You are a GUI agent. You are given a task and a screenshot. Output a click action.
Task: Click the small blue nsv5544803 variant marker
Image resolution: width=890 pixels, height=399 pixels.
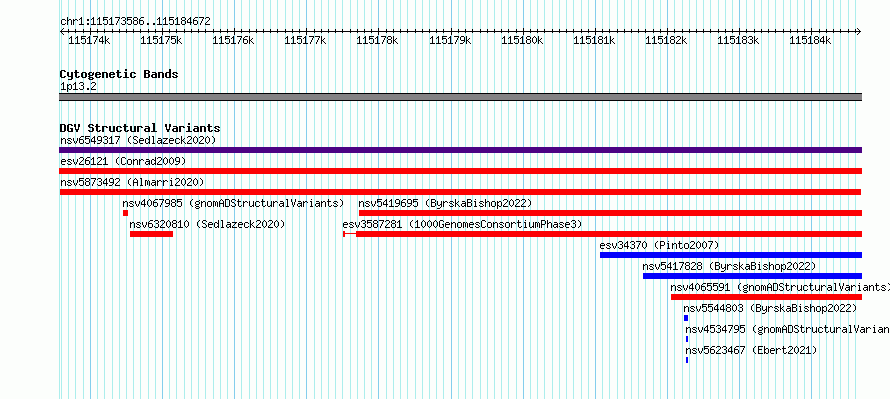coord(686,318)
